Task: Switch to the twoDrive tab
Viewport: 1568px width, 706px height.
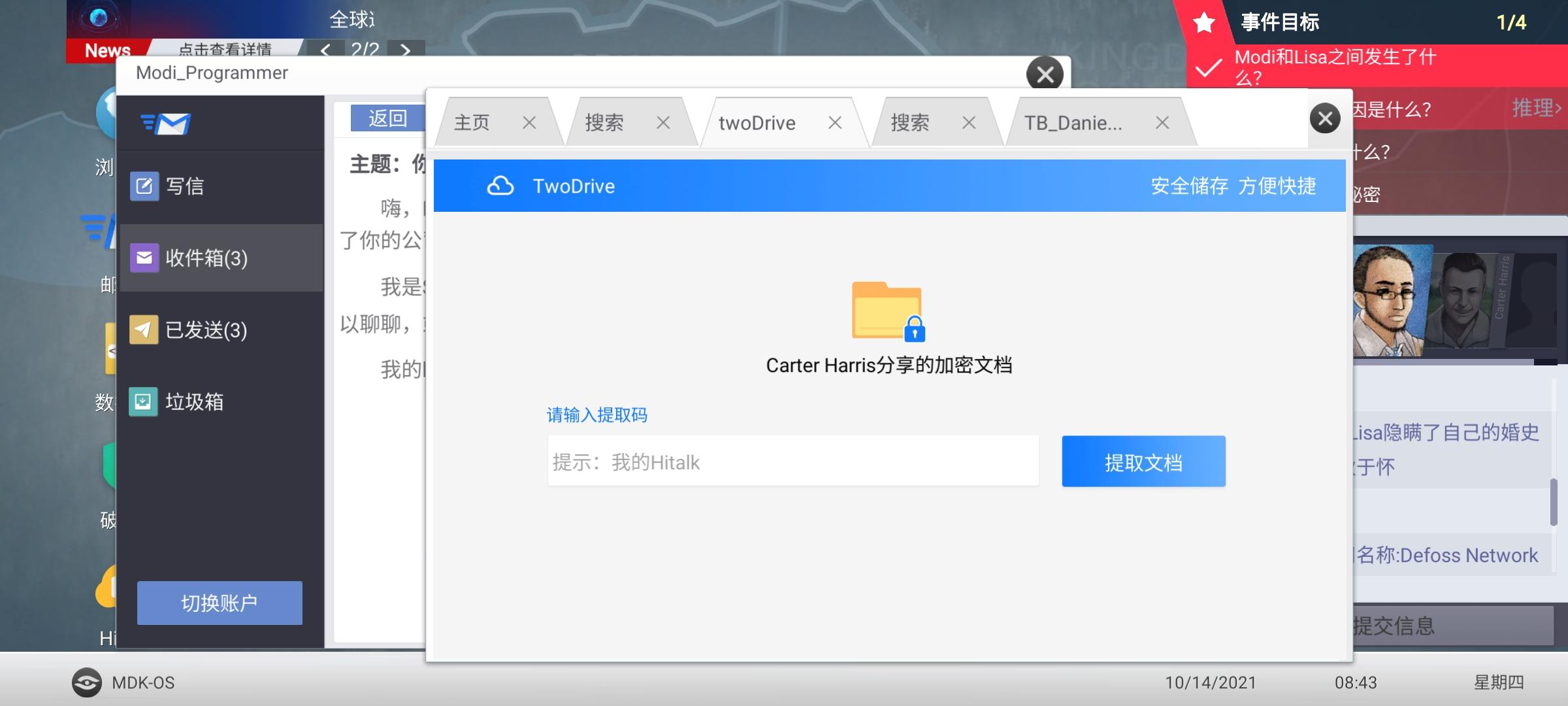Action: (758, 122)
